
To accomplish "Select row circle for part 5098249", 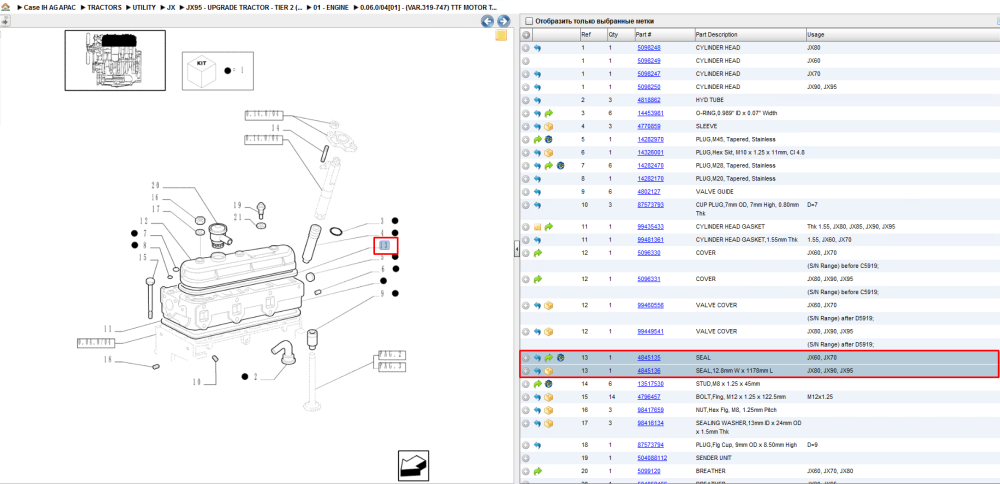I will [x=526, y=61].
